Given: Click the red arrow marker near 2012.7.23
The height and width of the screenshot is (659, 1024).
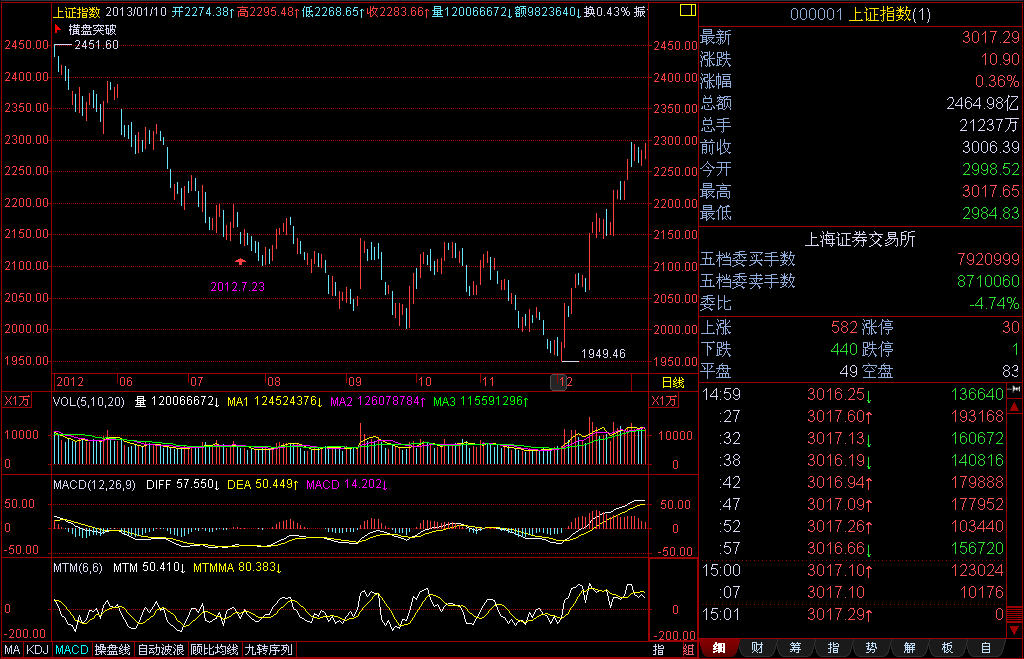Looking at the screenshot, I should pos(240,261).
